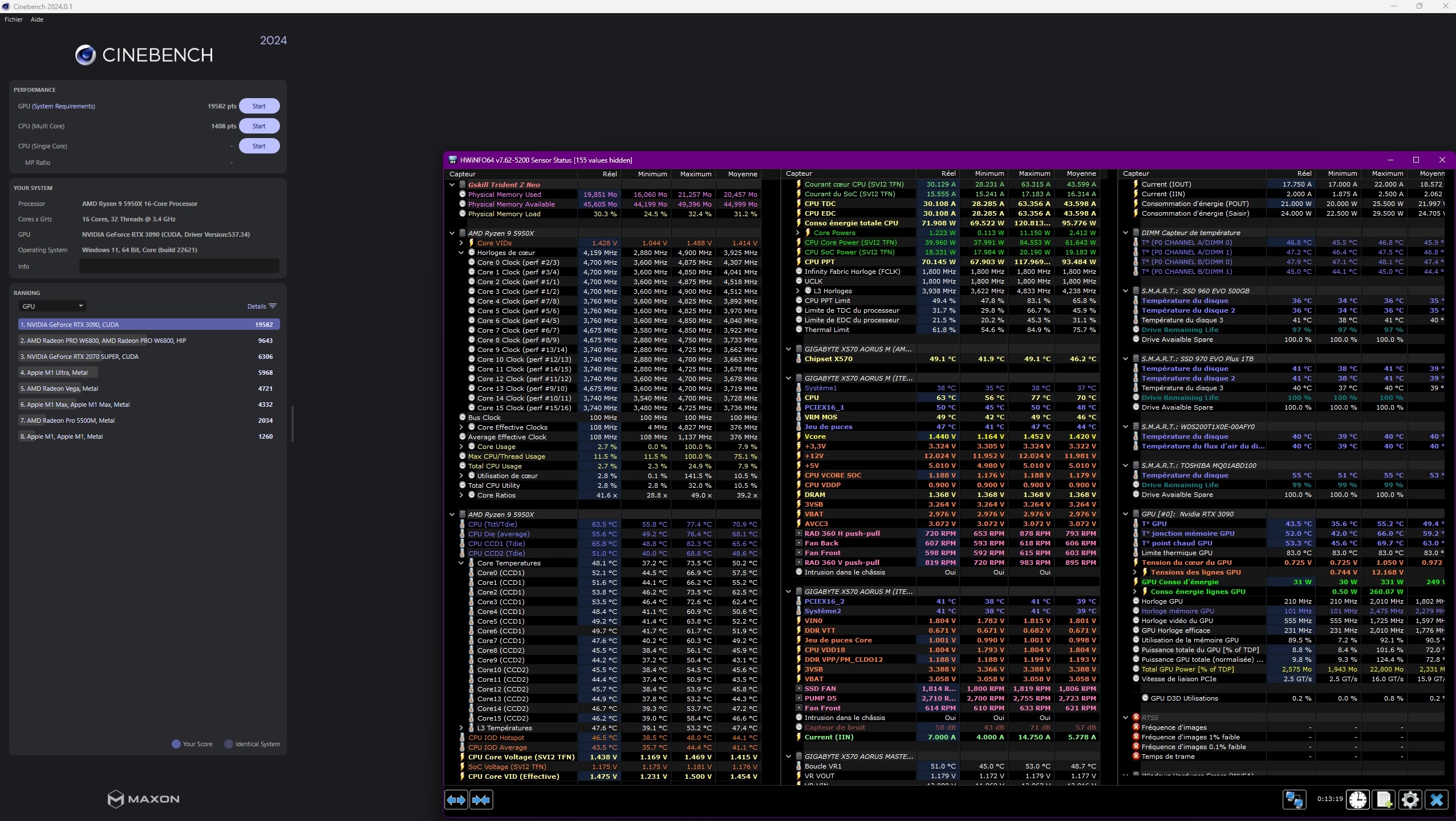Collapse the Horloges de cœur clock list

click(461, 253)
